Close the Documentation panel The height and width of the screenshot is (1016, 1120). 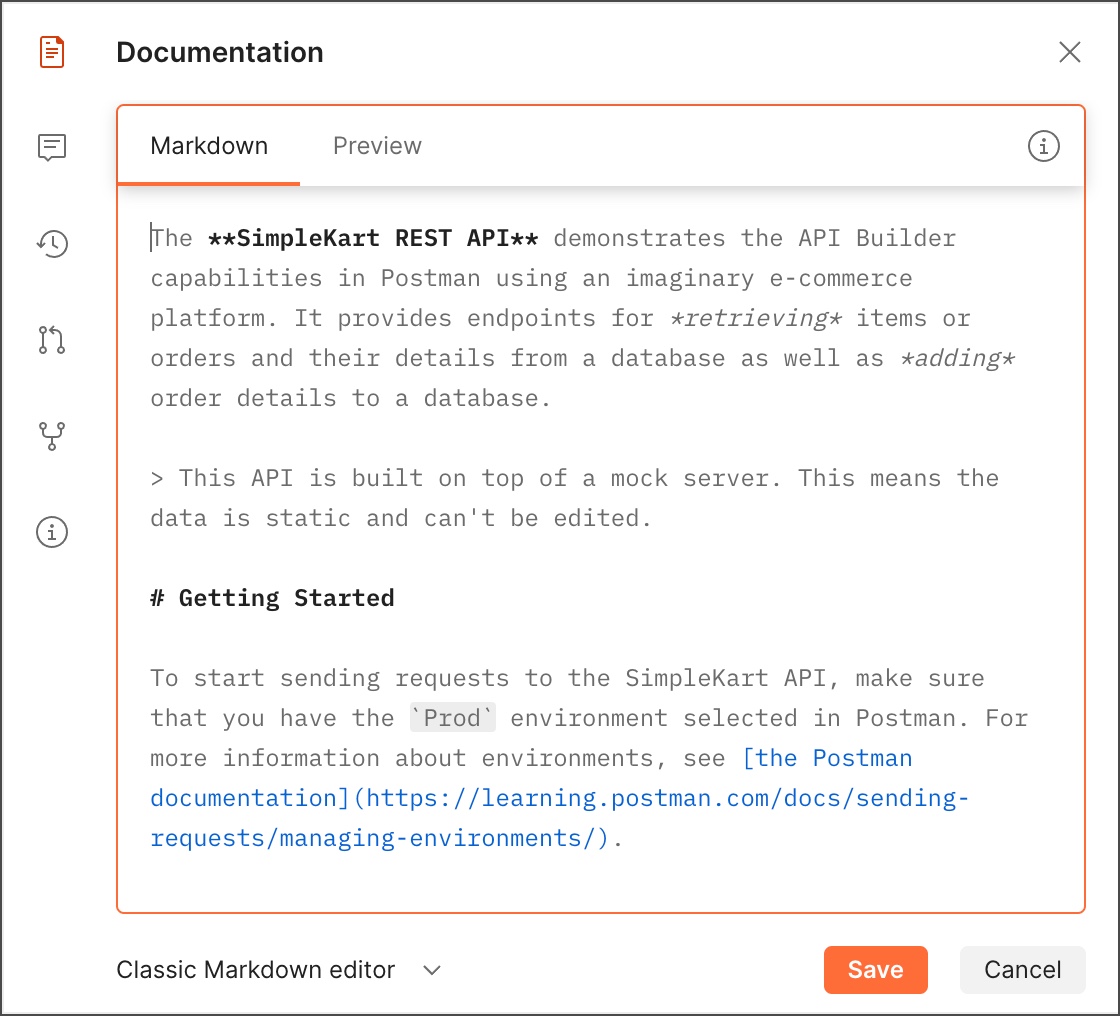[1069, 53]
